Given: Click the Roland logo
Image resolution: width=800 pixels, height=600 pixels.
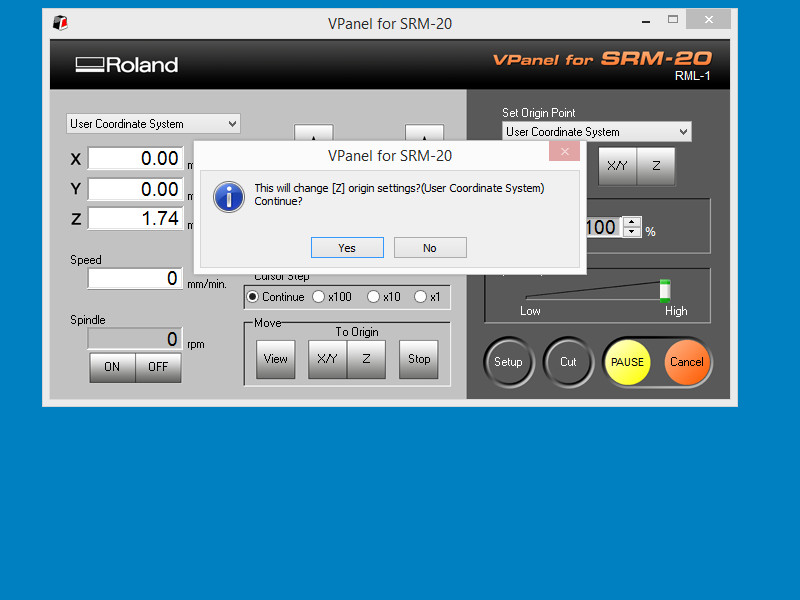Looking at the screenshot, I should [127, 65].
